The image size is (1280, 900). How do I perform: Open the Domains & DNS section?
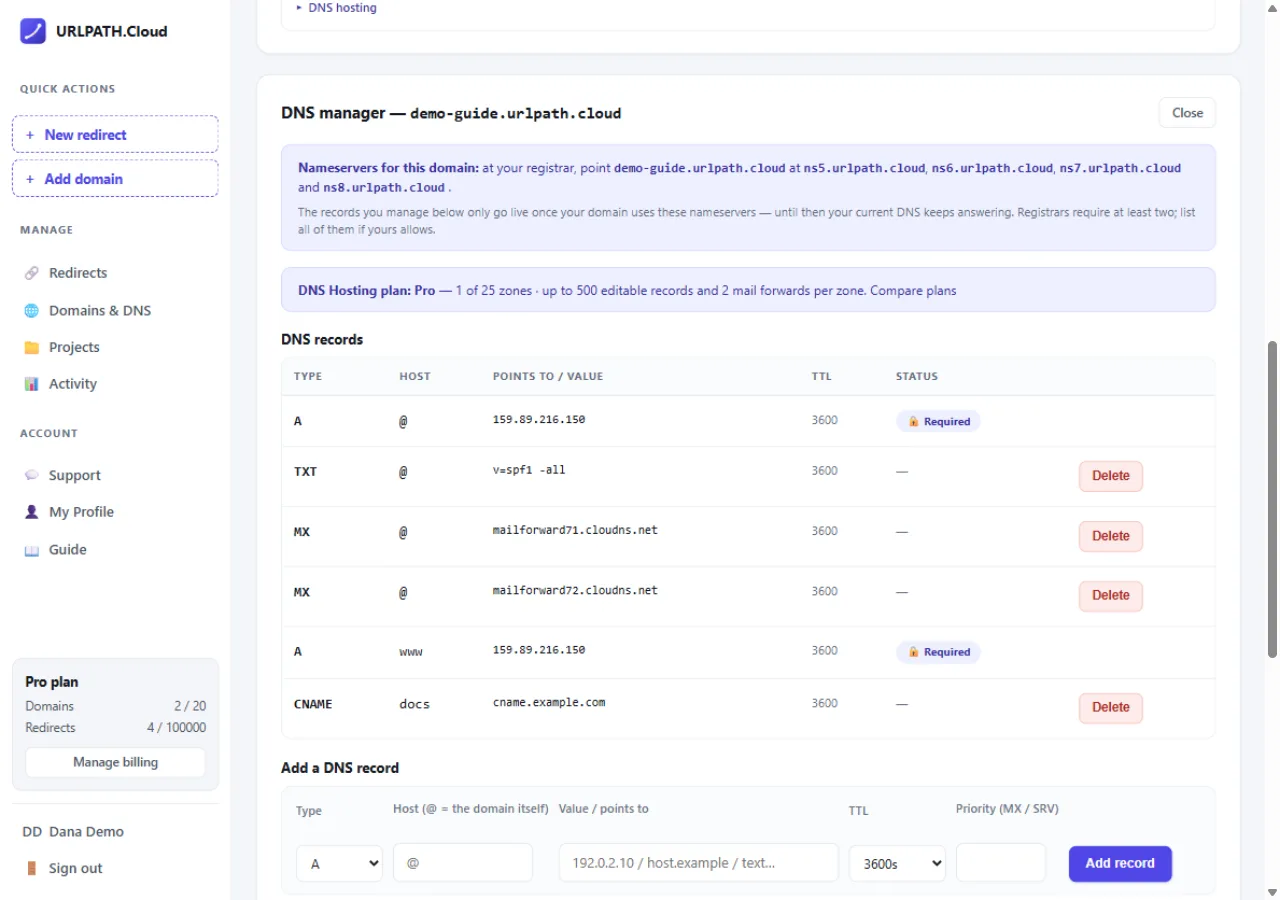click(100, 310)
